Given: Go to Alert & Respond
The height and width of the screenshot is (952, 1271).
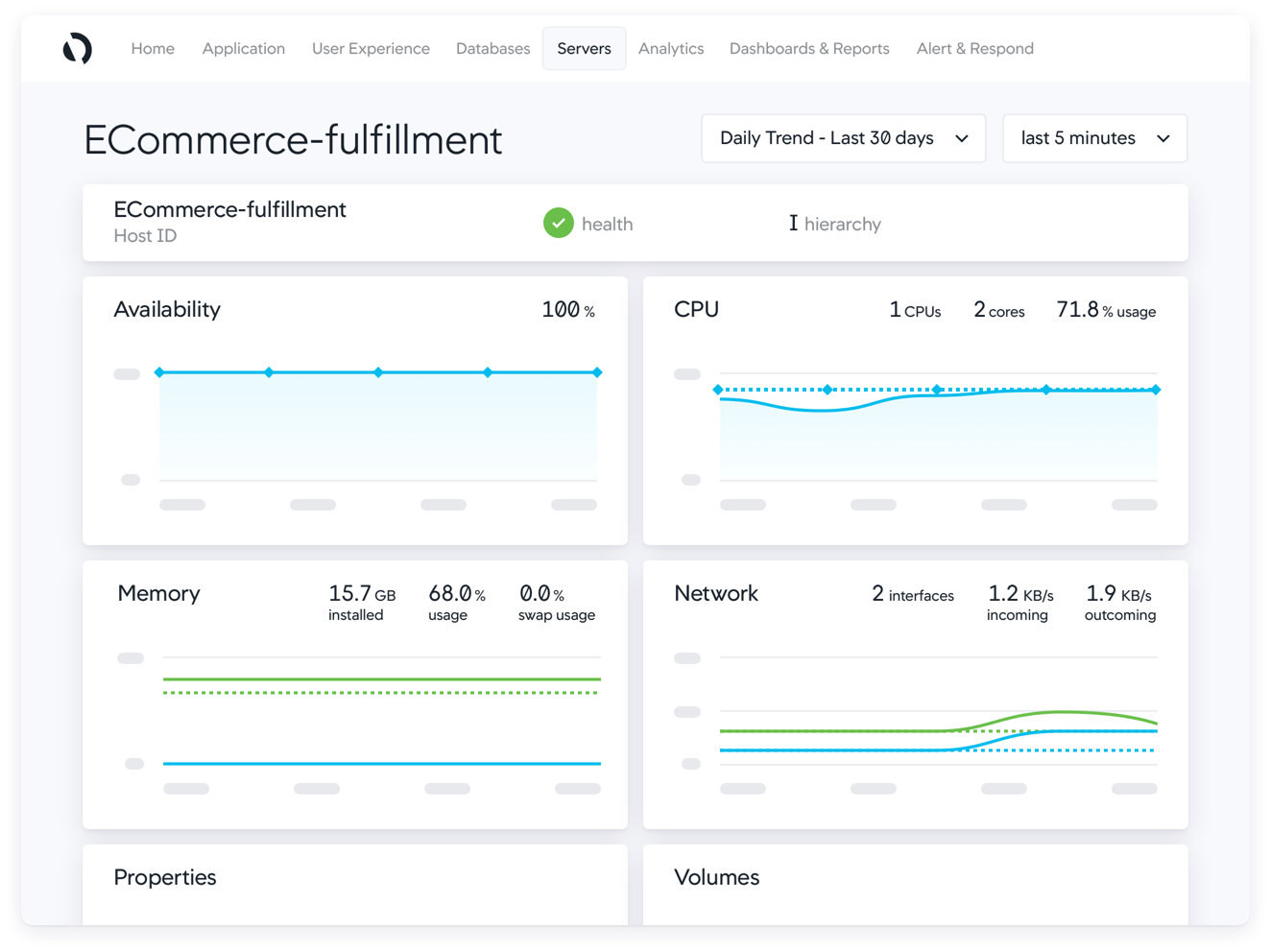Looking at the screenshot, I should click(975, 48).
